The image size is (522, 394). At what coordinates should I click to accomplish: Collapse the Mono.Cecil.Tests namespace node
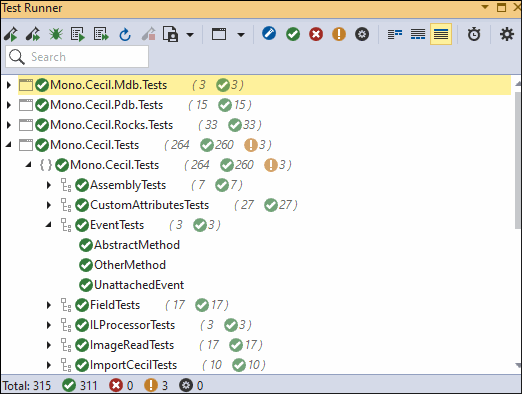click(29, 164)
